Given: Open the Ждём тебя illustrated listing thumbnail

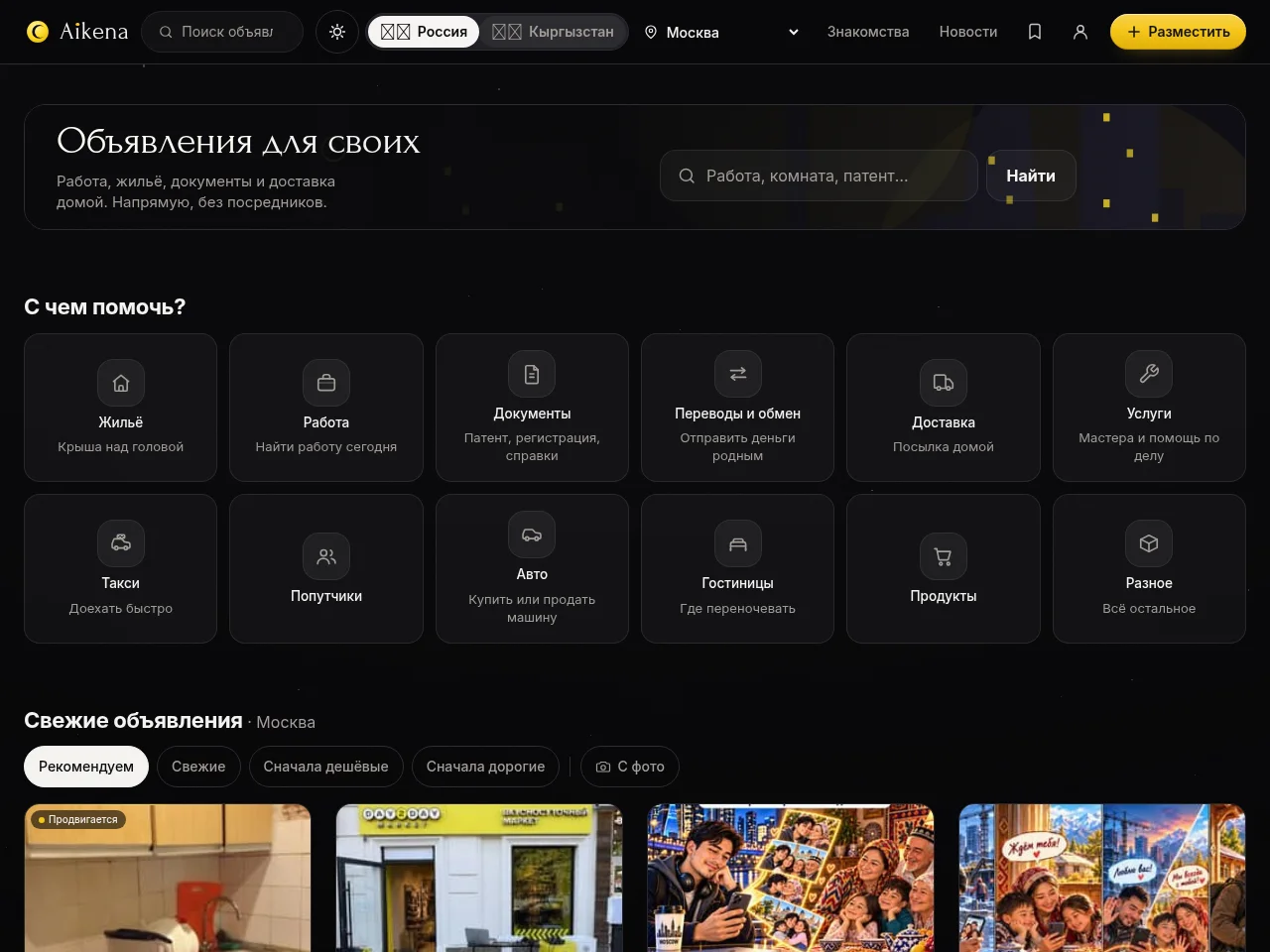Looking at the screenshot, I should pos(1102,879).
